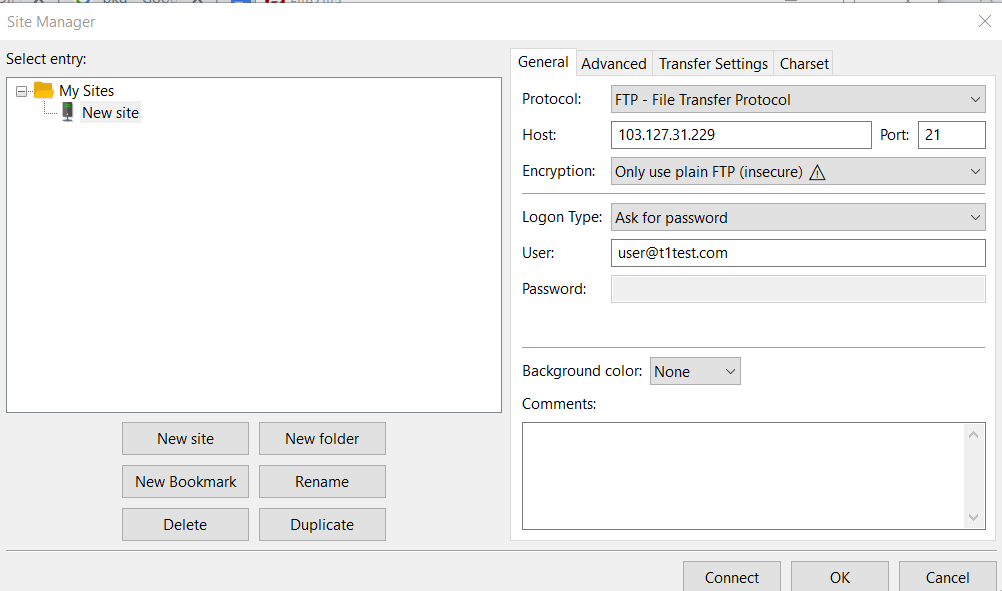1002x591 pixels.
Task: Click into the Port input field
Action: pyautogui.click(x=952, y=135)
